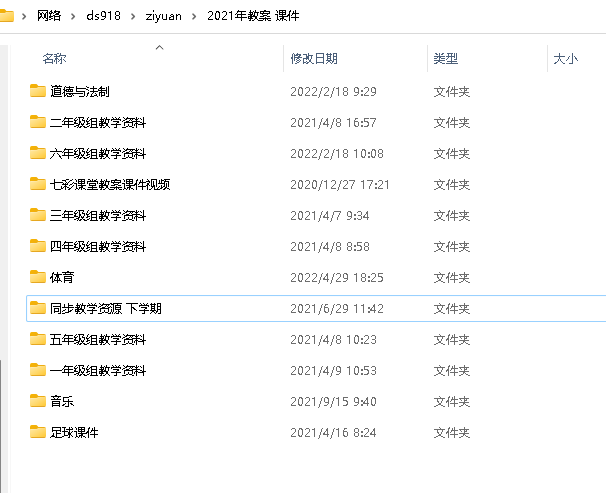Image resolution: width=606 pixels, height=493 pixels.
Task: Click the 同步教学资源 下学期 folder icon
Action: click(x=38, y=308)
